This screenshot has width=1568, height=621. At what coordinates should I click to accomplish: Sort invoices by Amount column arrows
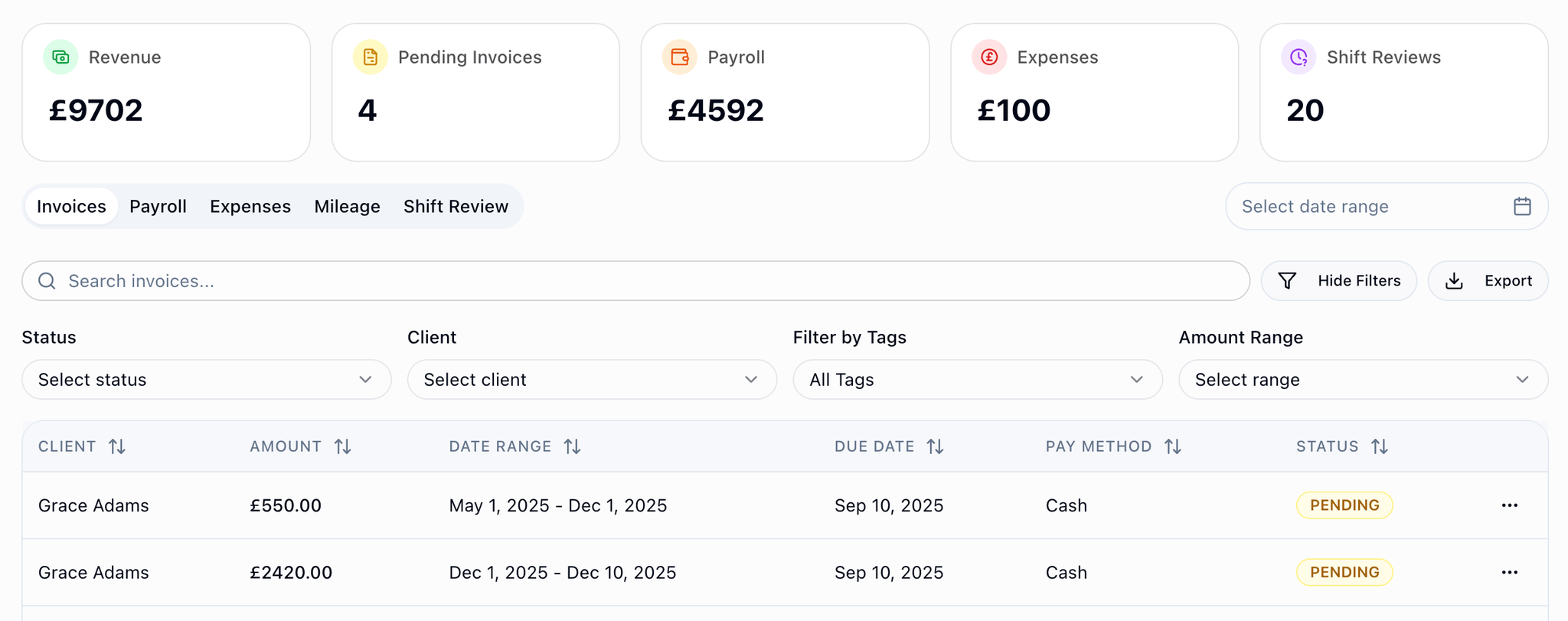pyautogui.click(x=343, y=446)
